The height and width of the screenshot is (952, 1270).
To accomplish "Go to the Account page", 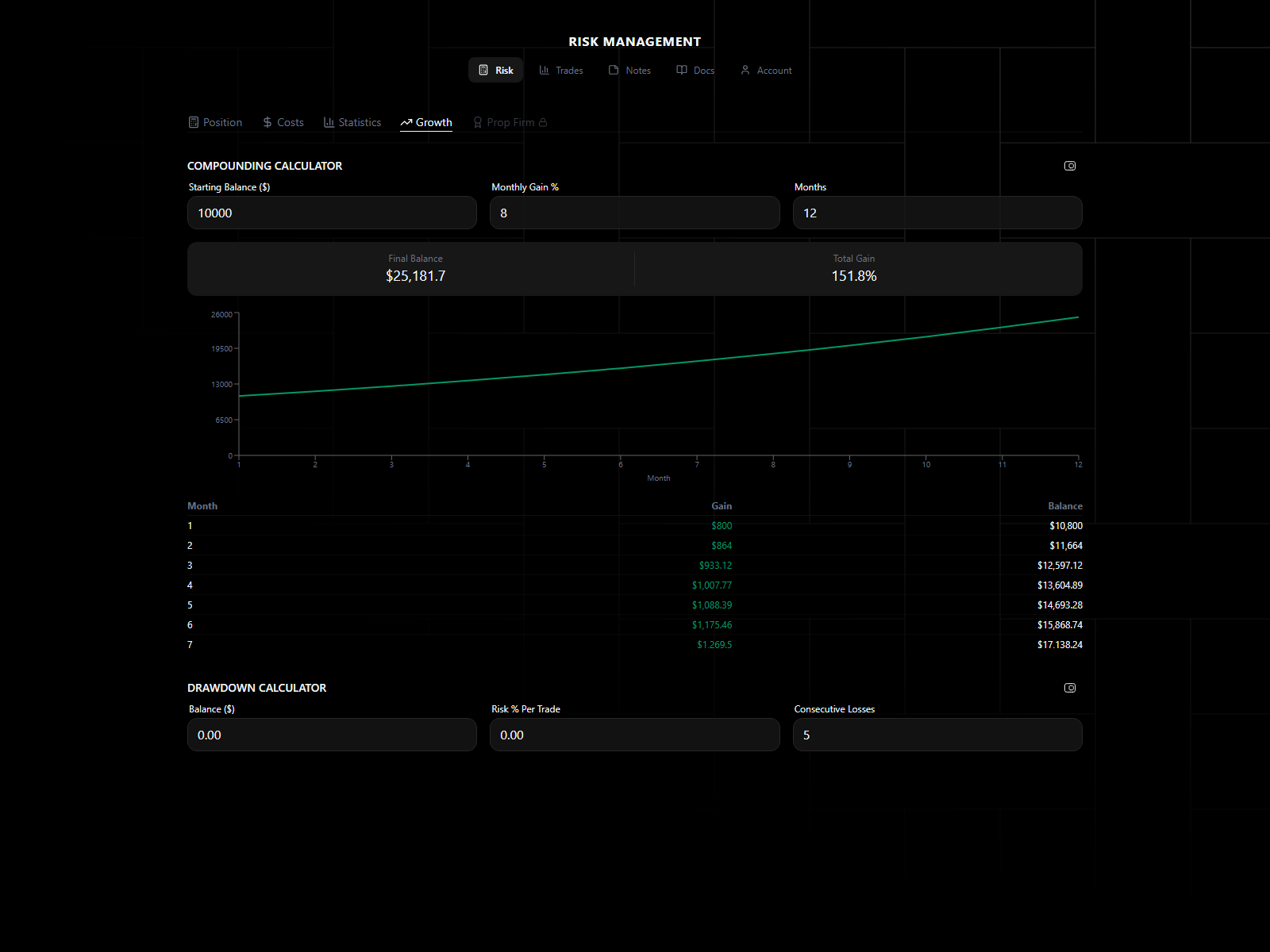I will (x=765, y=71).
